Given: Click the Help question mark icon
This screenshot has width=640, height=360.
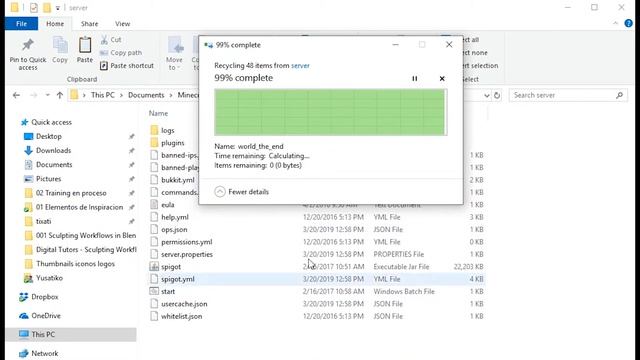Looking at the screenshot, I should (x=629, y=23).
